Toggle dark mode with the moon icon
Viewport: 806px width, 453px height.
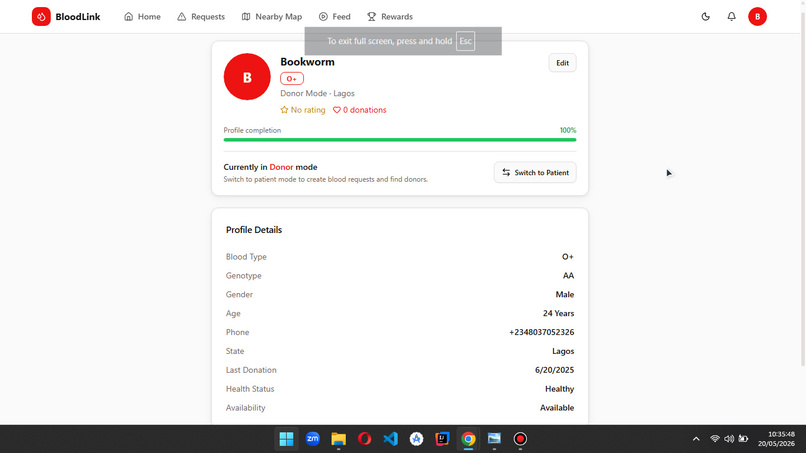pos(706,16)
